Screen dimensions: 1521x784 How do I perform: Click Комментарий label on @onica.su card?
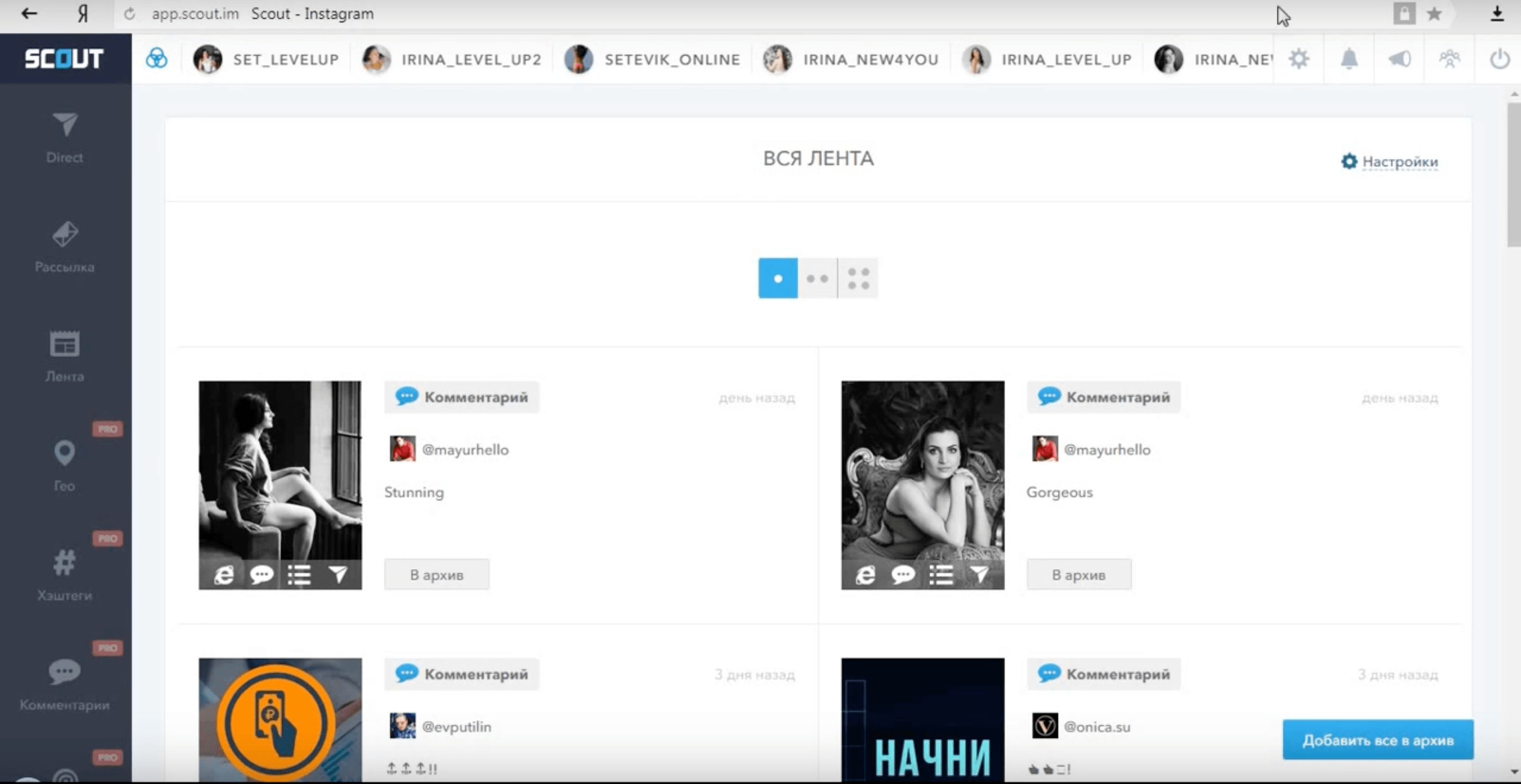(x=1103, y=674)
